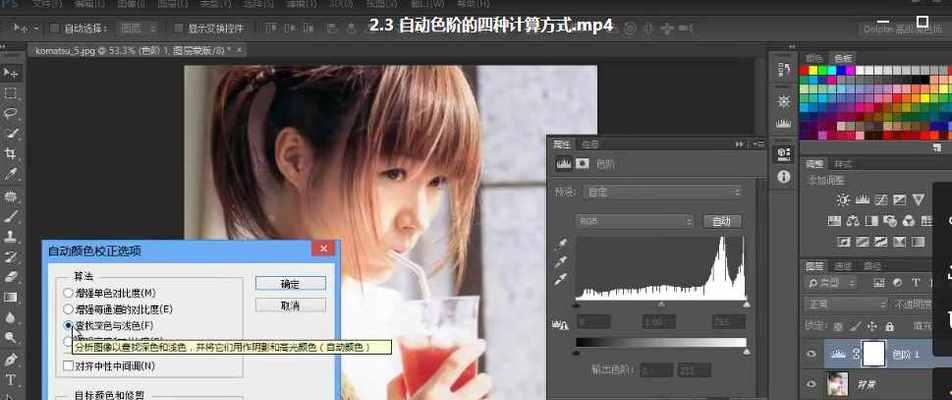Click 取消 in the auto color dialog
952x400 pixels.
tap(290, 305)
